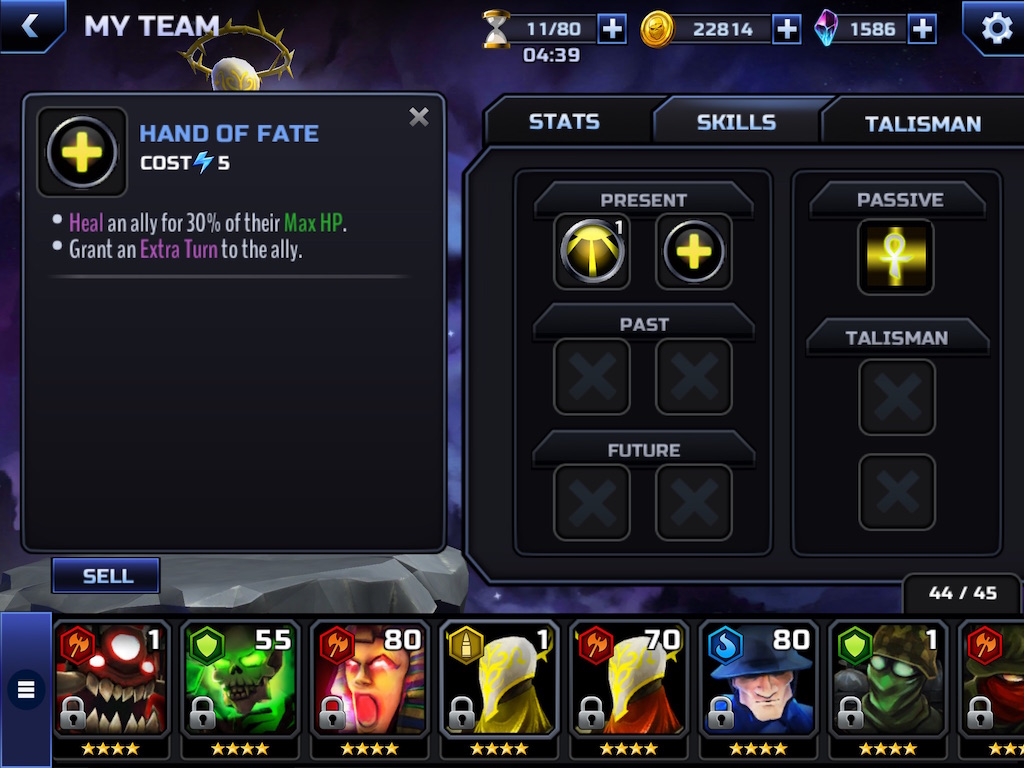The height and width of the screenshot is (768, 1024).
Task: Click the first locked Past skill slot
Action: click(592, 377)
